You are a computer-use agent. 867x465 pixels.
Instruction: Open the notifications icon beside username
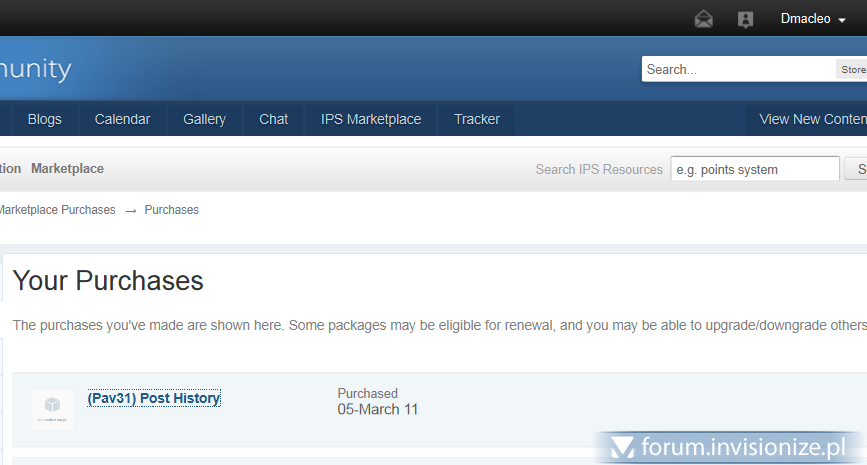pyautogui.click(x=745, y=19)
